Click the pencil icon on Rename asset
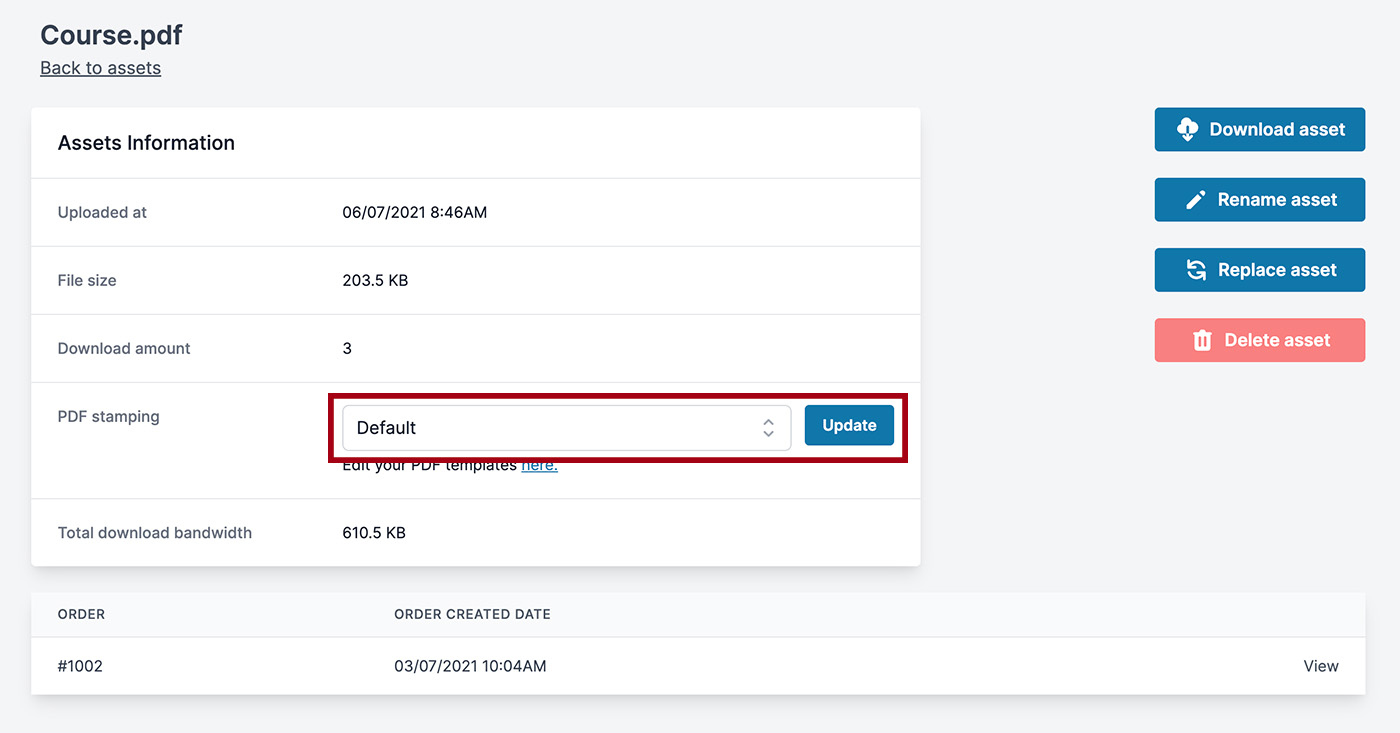The image size is (1400, 733). click(1195, 200)
